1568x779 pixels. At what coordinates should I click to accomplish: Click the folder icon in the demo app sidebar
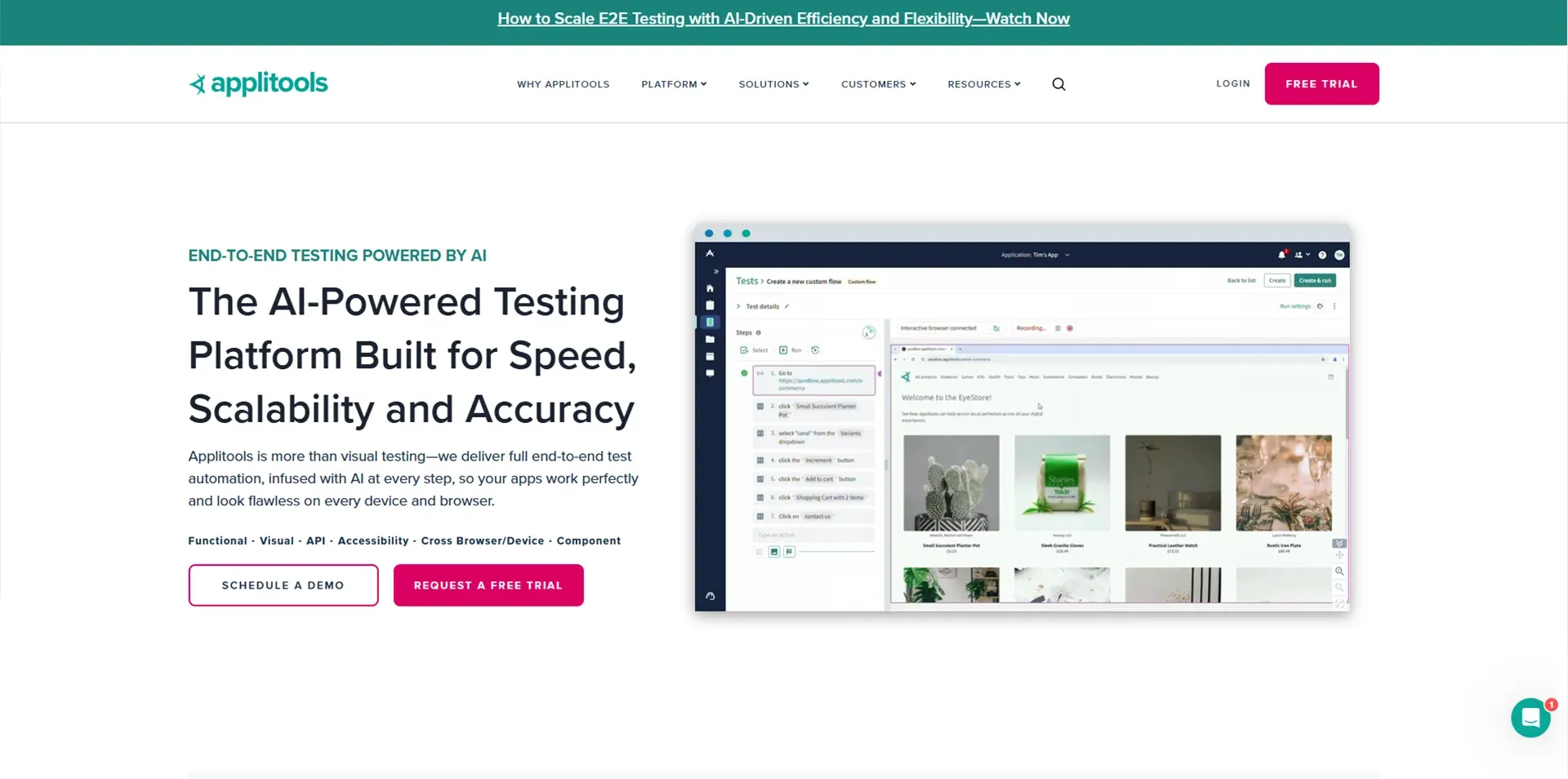pyautogui.click(x=710, y=339)
